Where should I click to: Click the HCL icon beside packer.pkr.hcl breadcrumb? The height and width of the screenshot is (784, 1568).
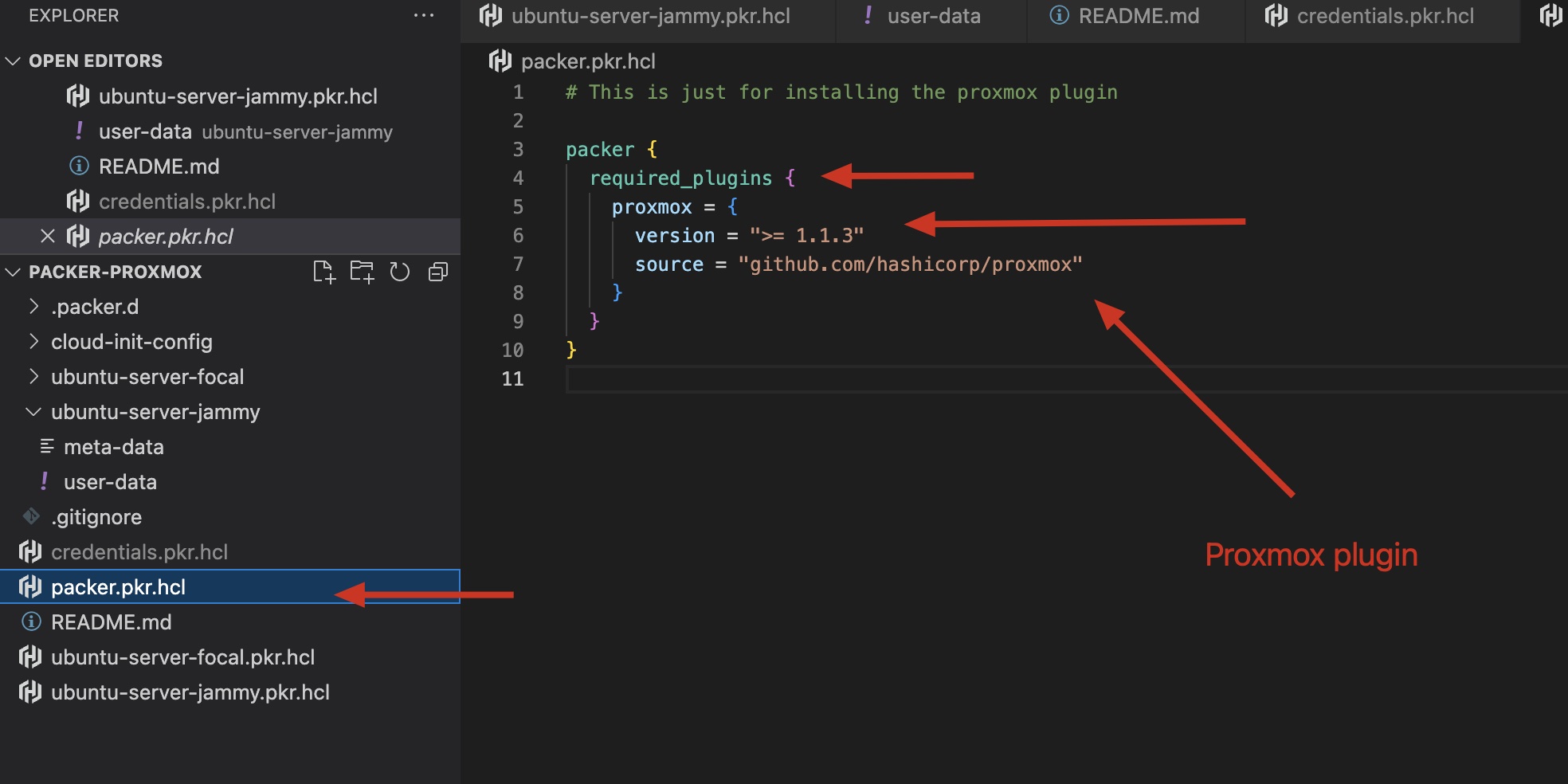click(500, 61)
